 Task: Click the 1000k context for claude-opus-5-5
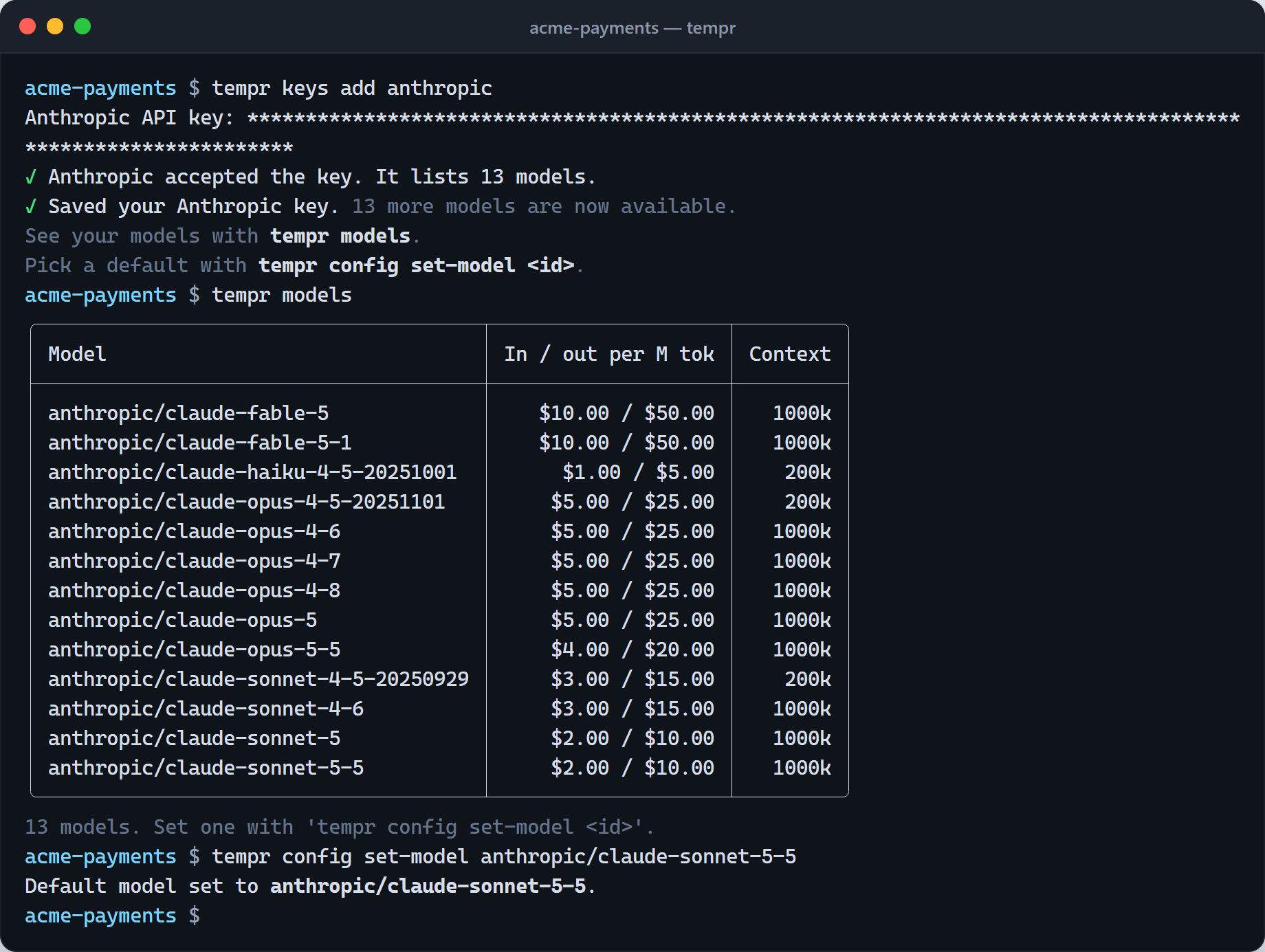(802, 650)
